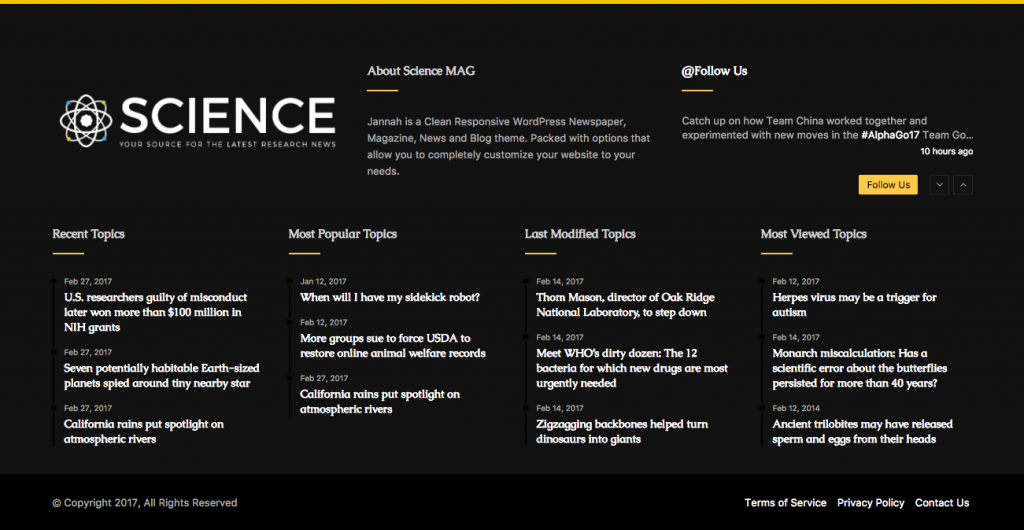Open Privacy Policy footer link
Screen dimensions: 1024x530
pos(870,503)
